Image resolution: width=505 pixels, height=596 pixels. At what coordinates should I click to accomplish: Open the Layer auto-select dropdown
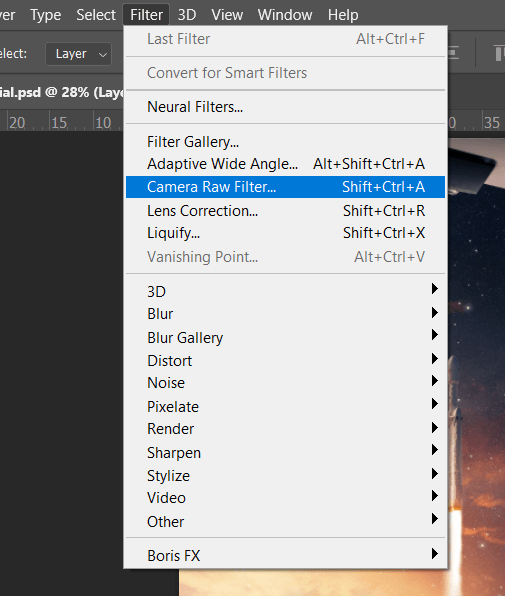click(x=79, y=54)
